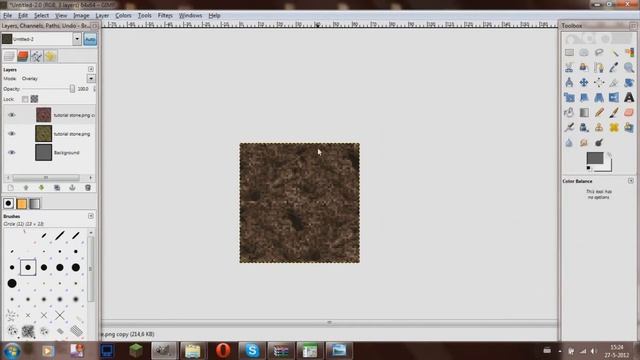Open the Brushes panel configuration menu
This screenshot has height=360, width=640.
pyautogui.click(x=91, y=216)
